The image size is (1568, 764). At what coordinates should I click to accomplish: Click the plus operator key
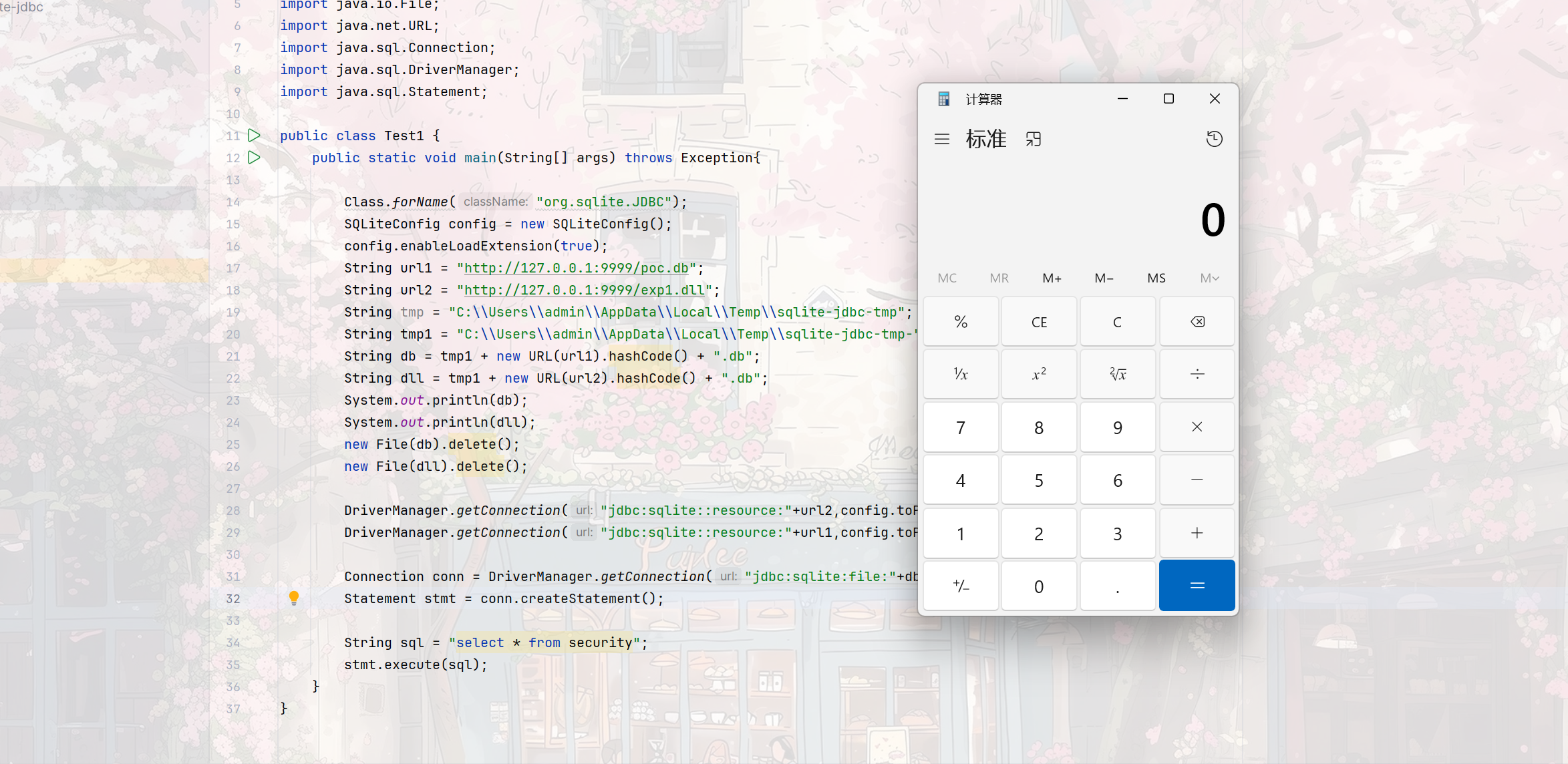click(x=1197, y=533)
